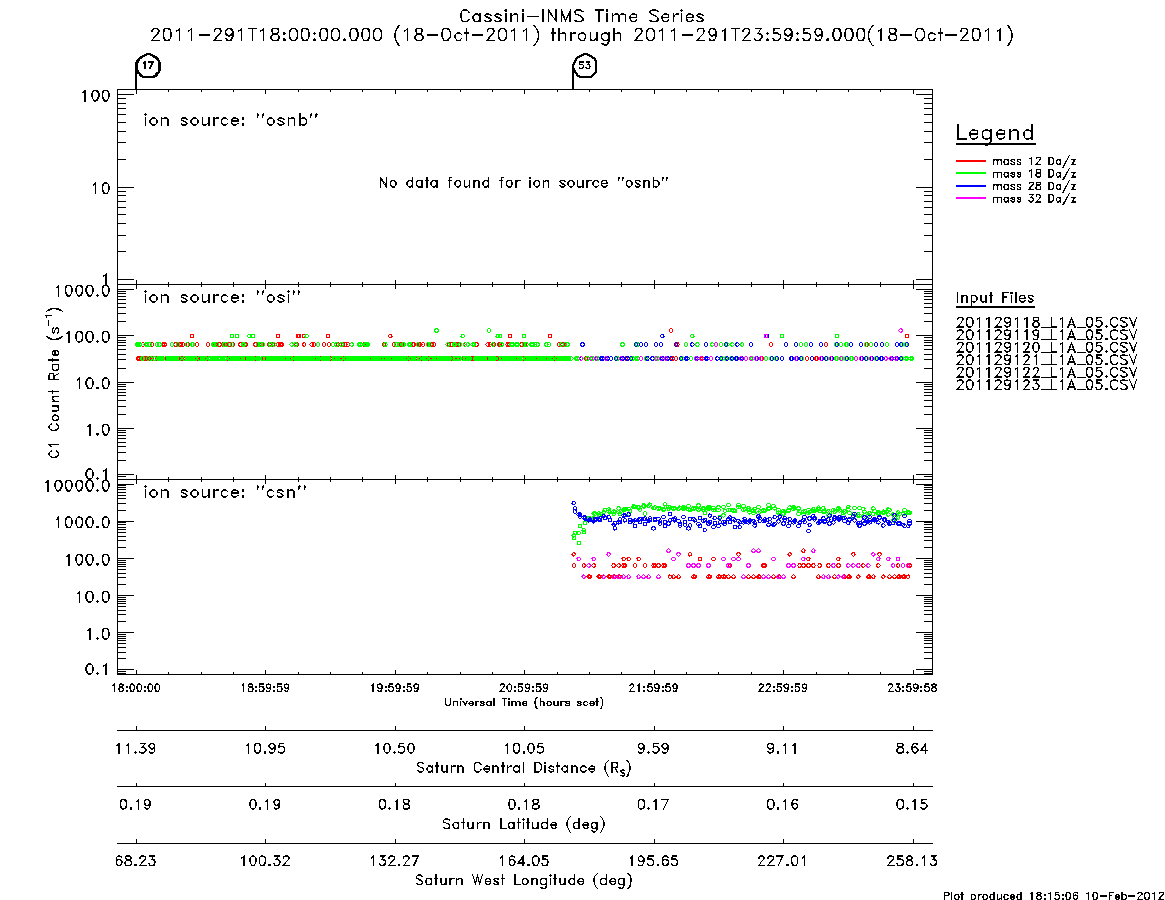Click the 'ion source: "csn"' panel label
1165x900 pixels.
(x=225, y=492)
